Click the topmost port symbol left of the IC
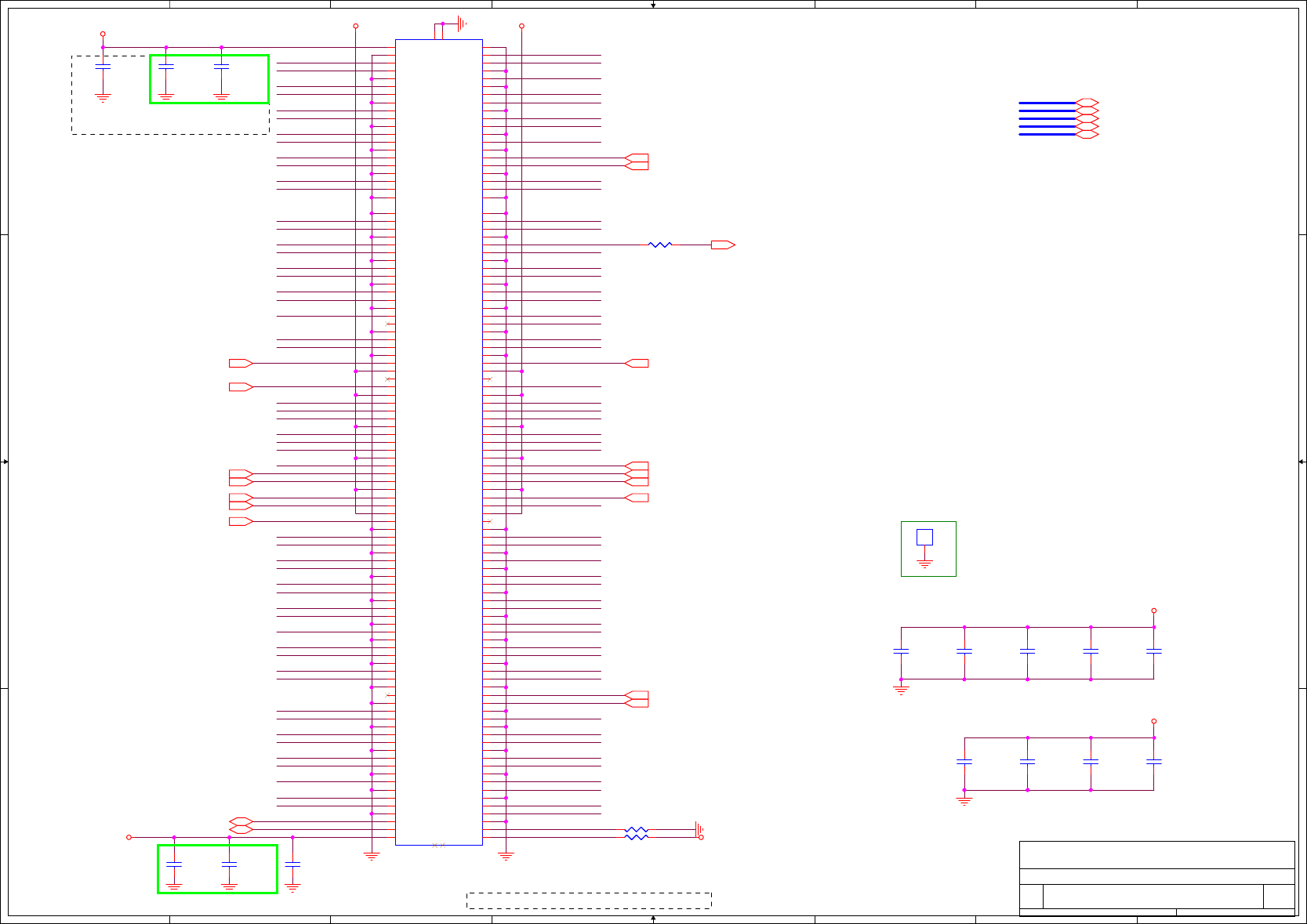This screenshot has height=924, width=1307. pyautogui.click(x=241, y=363)
